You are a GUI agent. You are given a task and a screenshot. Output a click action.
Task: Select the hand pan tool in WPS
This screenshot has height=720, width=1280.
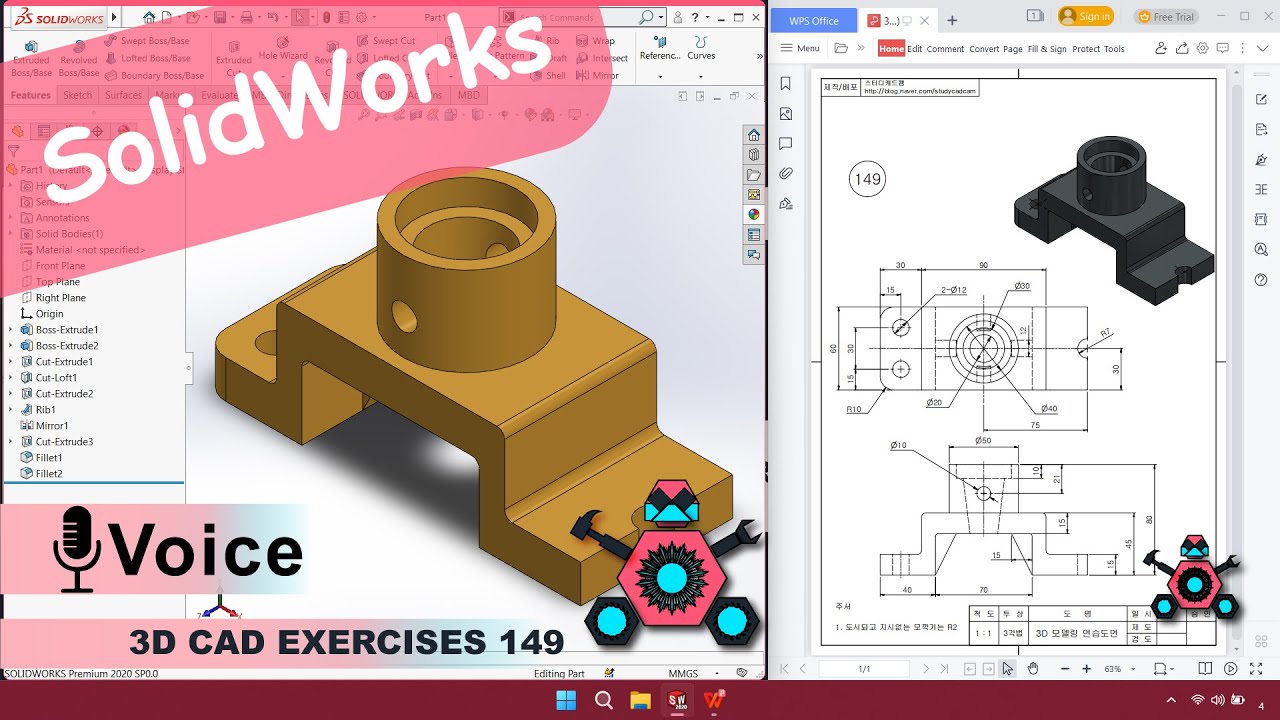[x=1033, y=668]
